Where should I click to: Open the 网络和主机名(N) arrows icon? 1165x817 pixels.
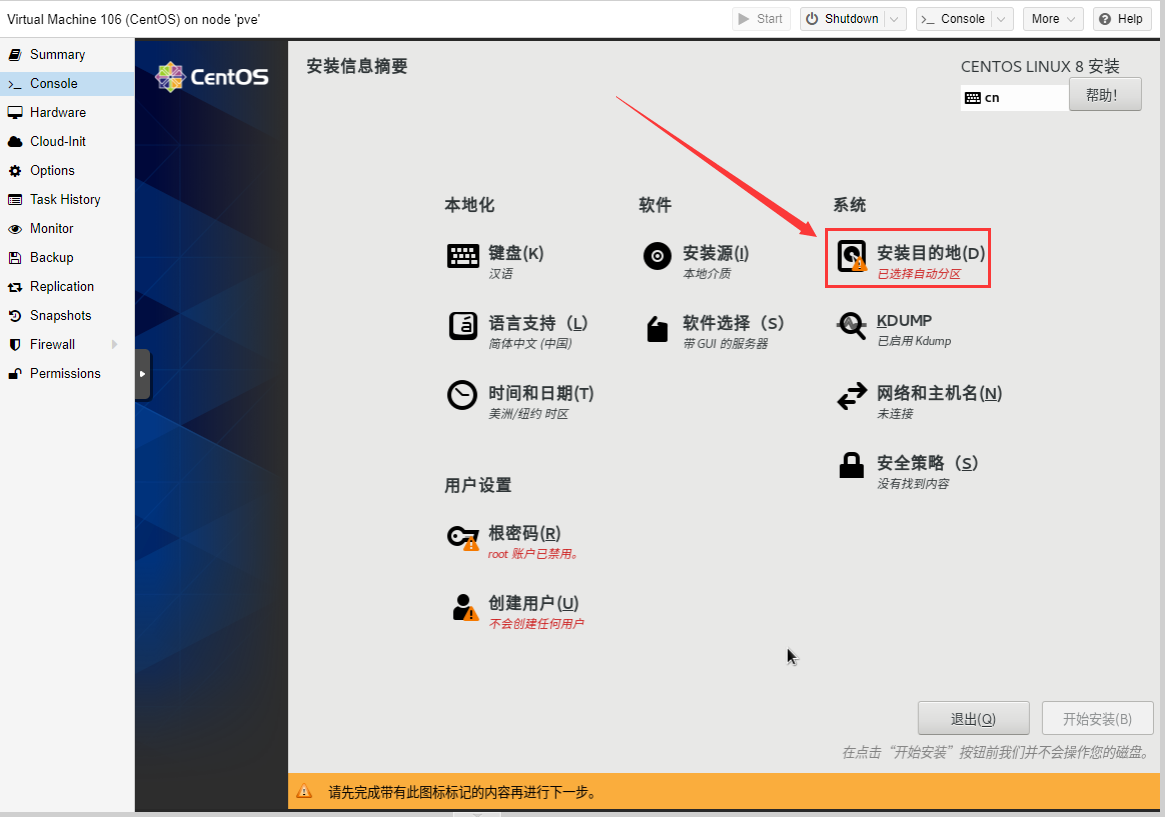tap(851, 396)
